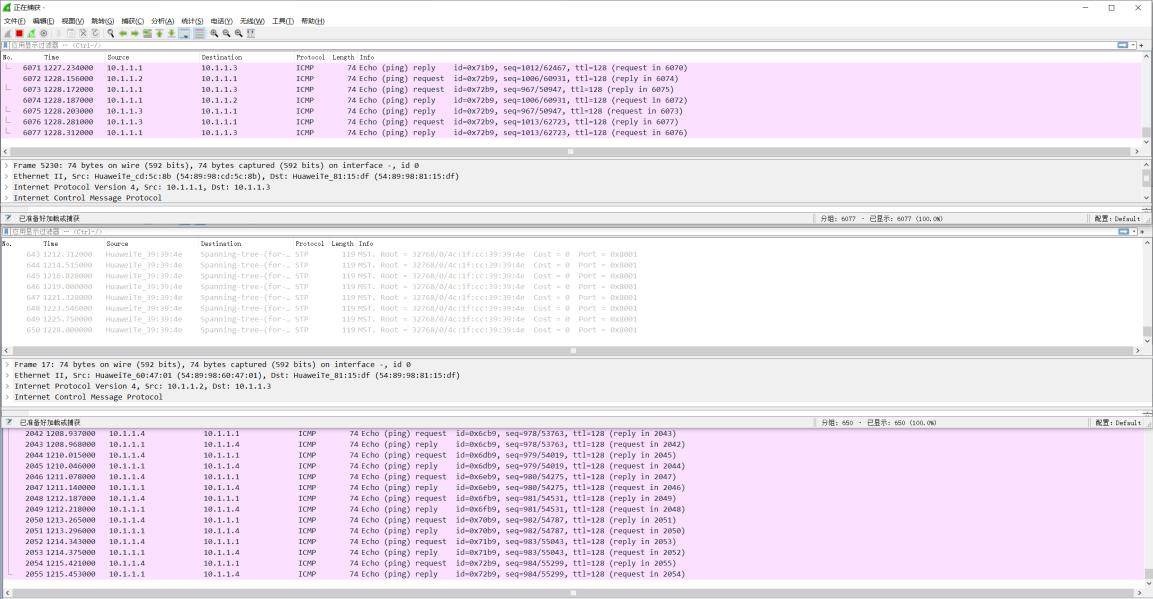This screenshot has height=599, width=1153.
Task: Toggle auto-scroll during live capture
Action: coord(185,33)
